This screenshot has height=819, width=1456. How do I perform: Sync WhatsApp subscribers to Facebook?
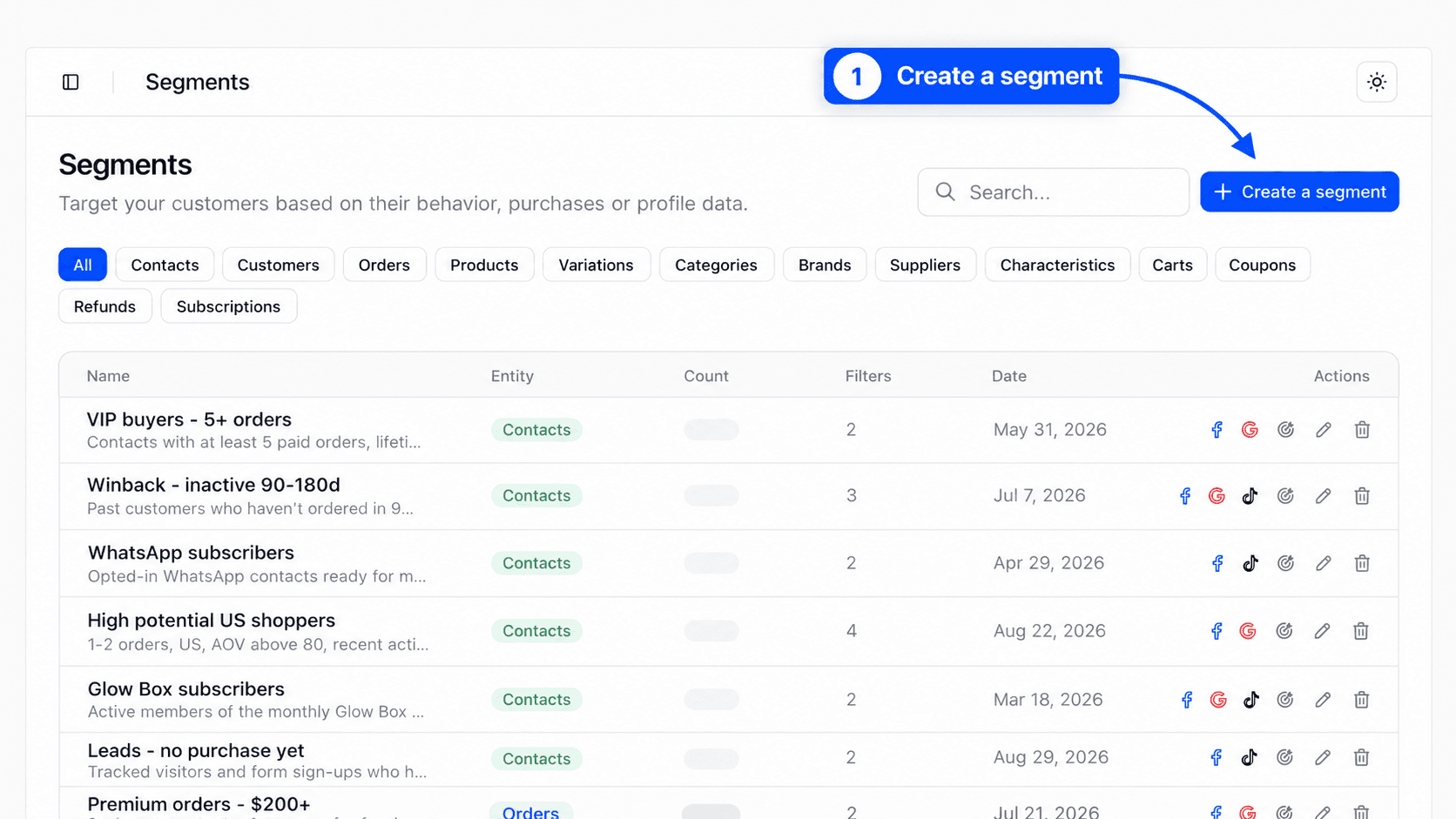(x=1217, y=563)
